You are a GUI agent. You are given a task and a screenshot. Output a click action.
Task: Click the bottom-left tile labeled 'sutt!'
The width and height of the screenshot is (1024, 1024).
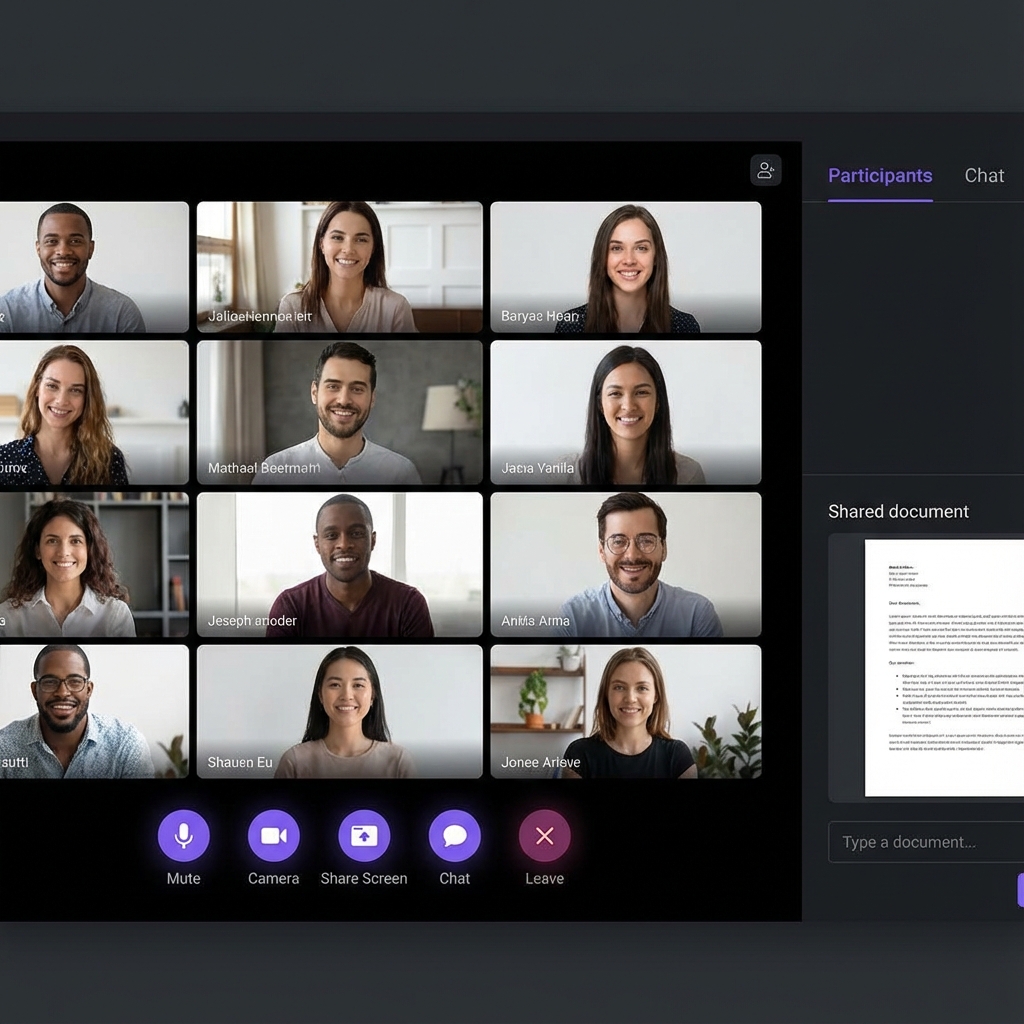[x=93, y=711]
